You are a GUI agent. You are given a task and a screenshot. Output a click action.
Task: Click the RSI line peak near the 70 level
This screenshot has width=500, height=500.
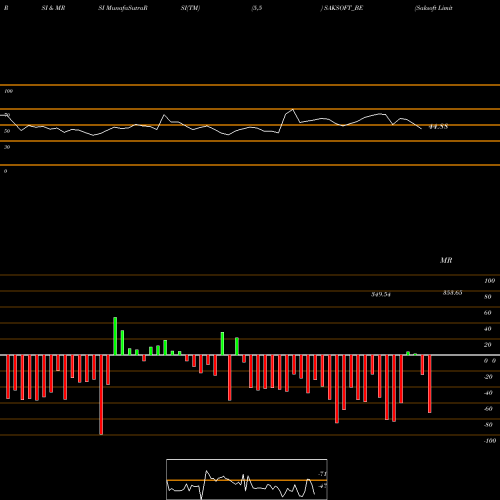point(293,109)
